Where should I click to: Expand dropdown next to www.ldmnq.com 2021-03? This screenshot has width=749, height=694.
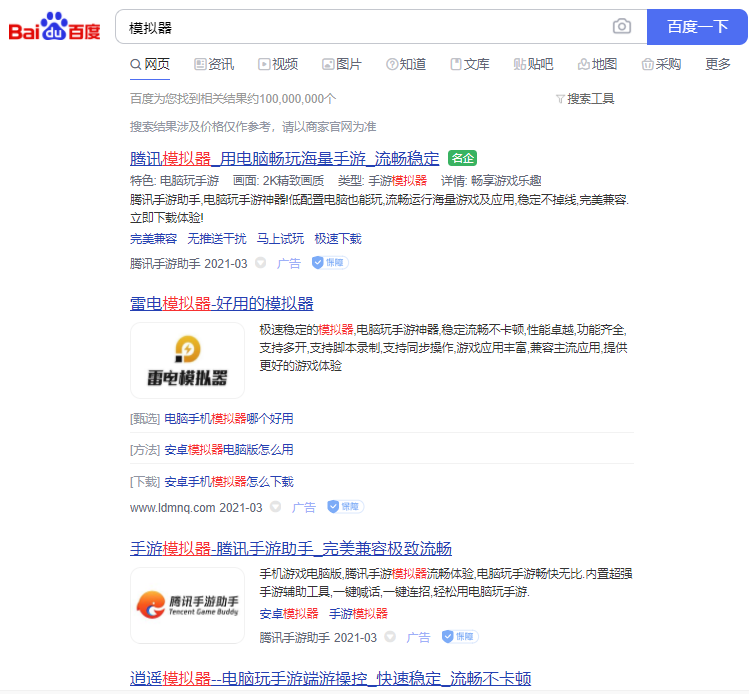click(276, 507)
